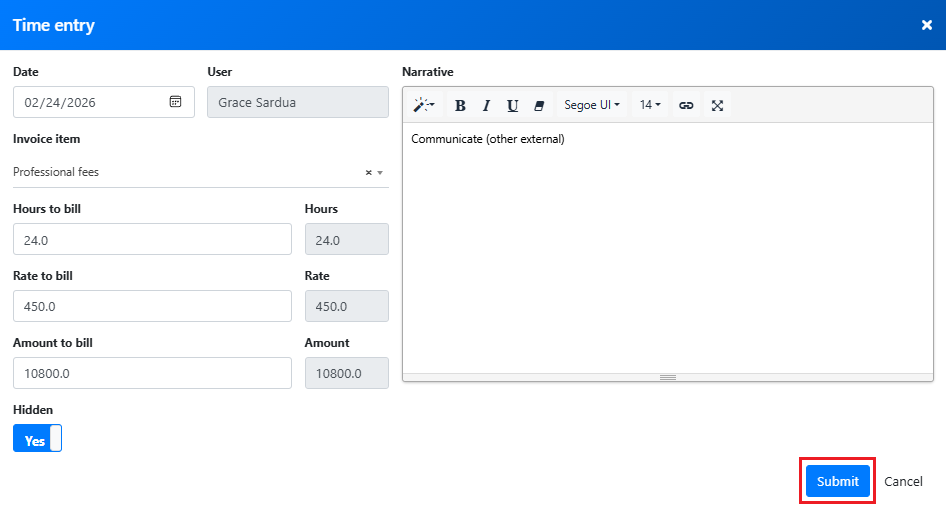Click the Rate to bill input field

coord(152,306)
